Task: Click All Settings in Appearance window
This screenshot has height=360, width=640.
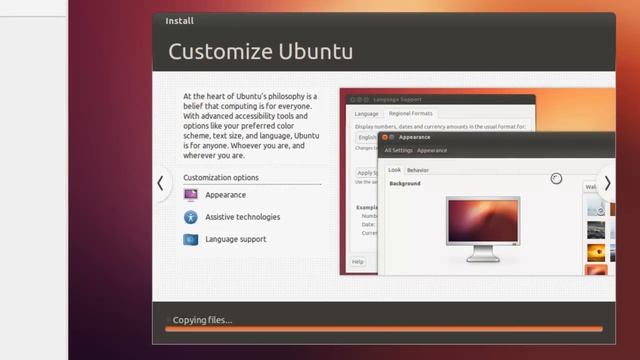Action: coord(398,150)
